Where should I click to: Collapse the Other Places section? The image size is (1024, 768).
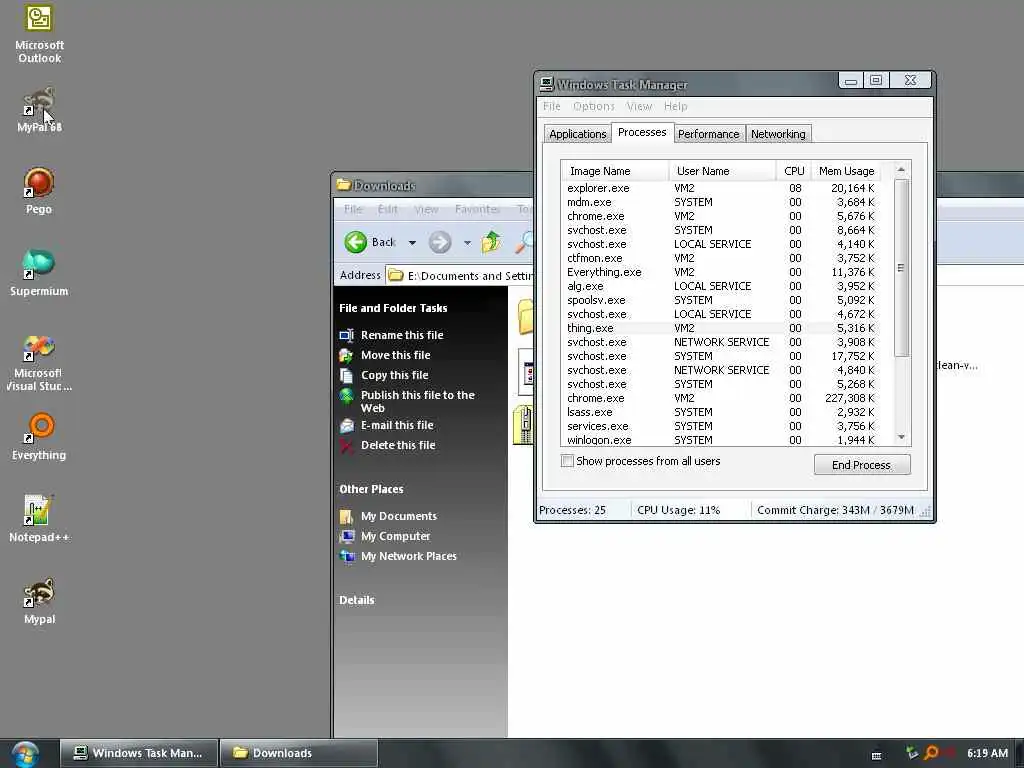tap(371, 489)
